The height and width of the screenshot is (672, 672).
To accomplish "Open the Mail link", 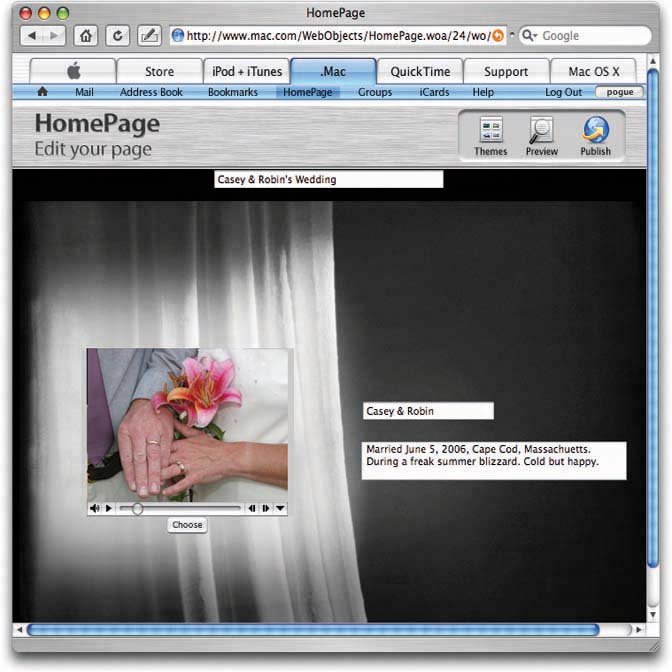I will [84, 92].
